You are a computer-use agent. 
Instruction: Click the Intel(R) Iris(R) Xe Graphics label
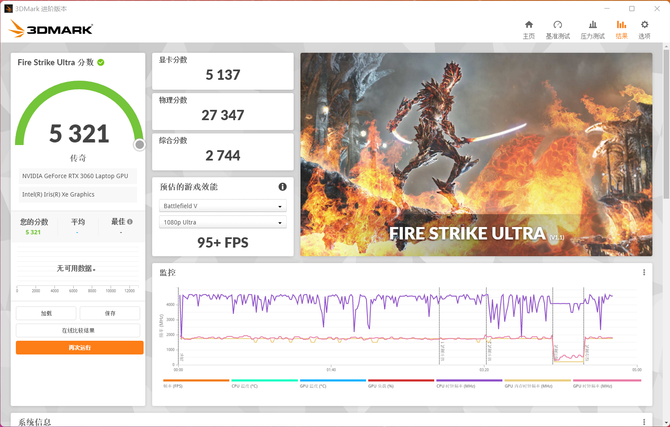[77, 194]
